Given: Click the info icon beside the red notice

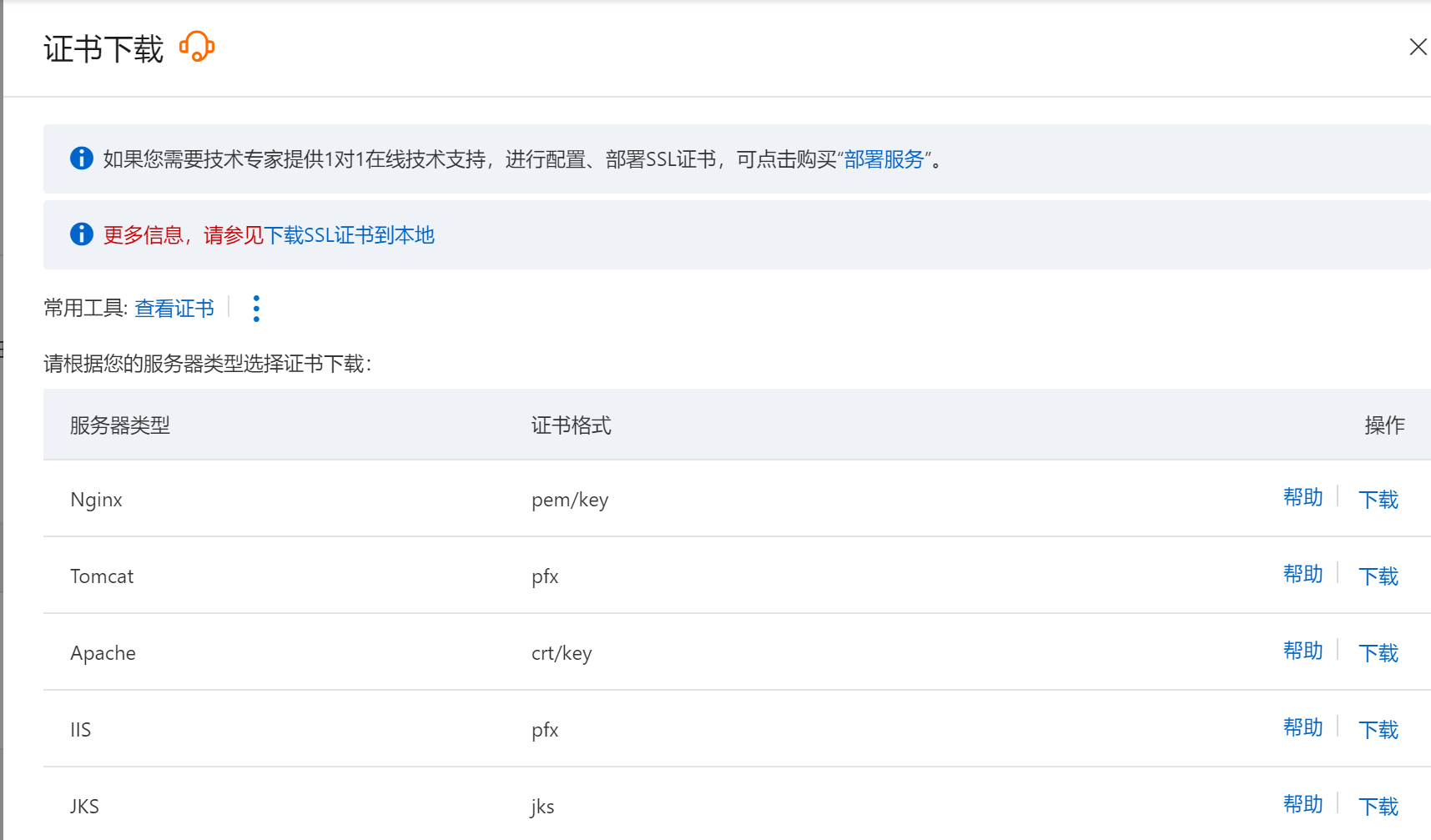Looking at the screenshot, I should point(82,234).
